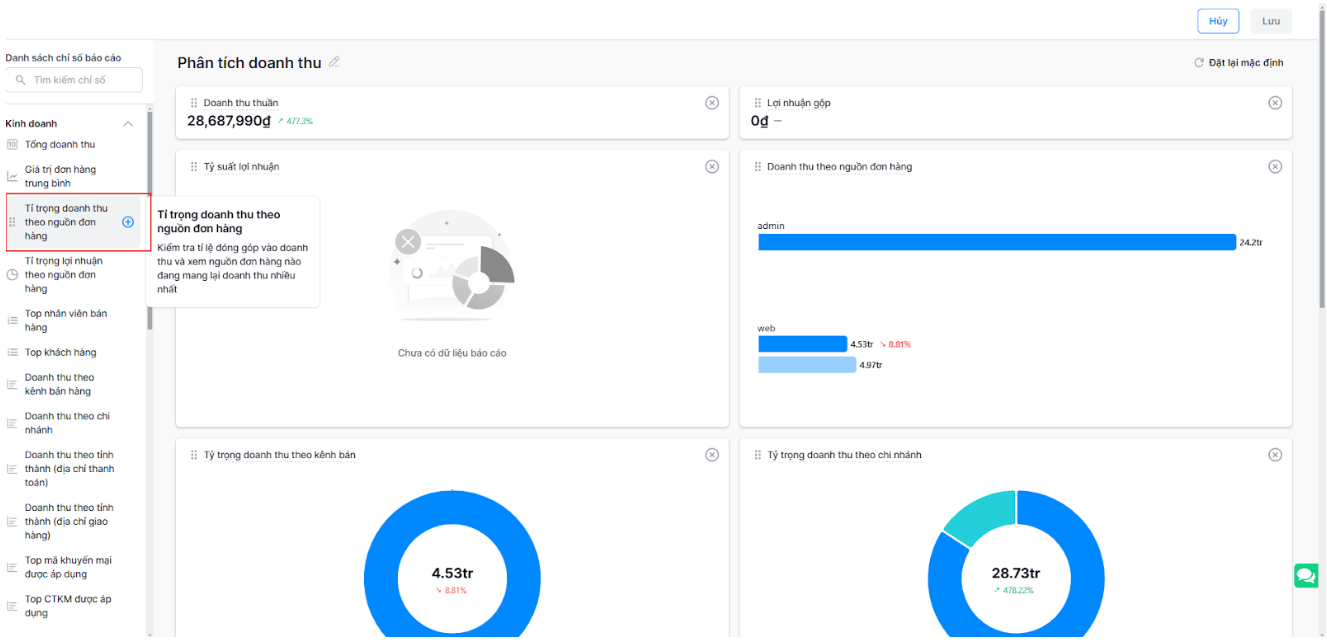Remove the Tỷ trọng doanh thu theo kênh bán card
1327x642 pixels.
tap(712, 455)
